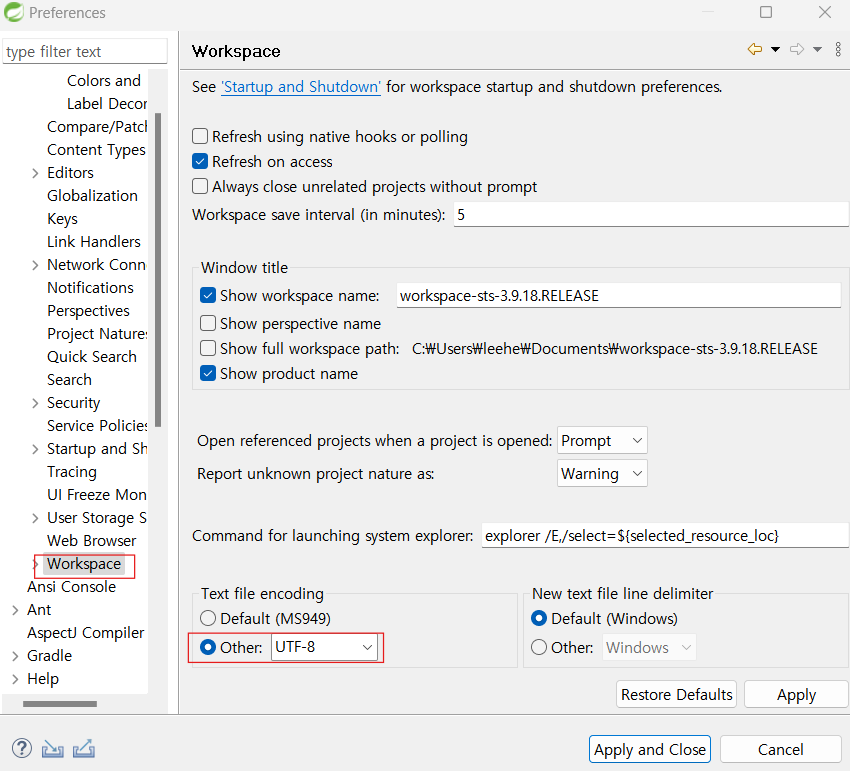This screenshot has width=850, height=771.
Task: Enable Show full workspace path checkbox
Action: click(208, 348)
